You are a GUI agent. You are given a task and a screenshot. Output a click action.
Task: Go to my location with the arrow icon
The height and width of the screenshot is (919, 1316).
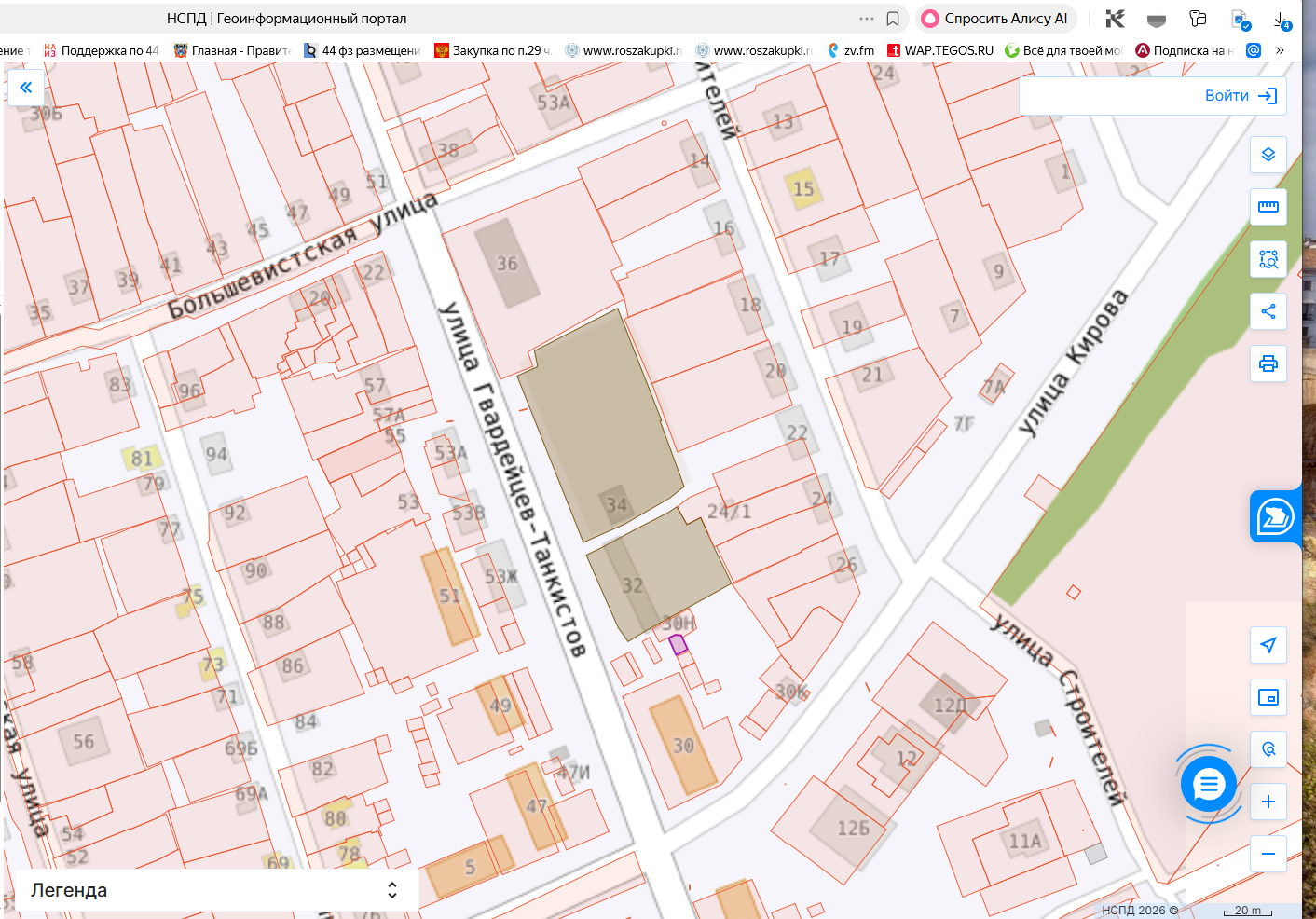[x=1268, y=645]
